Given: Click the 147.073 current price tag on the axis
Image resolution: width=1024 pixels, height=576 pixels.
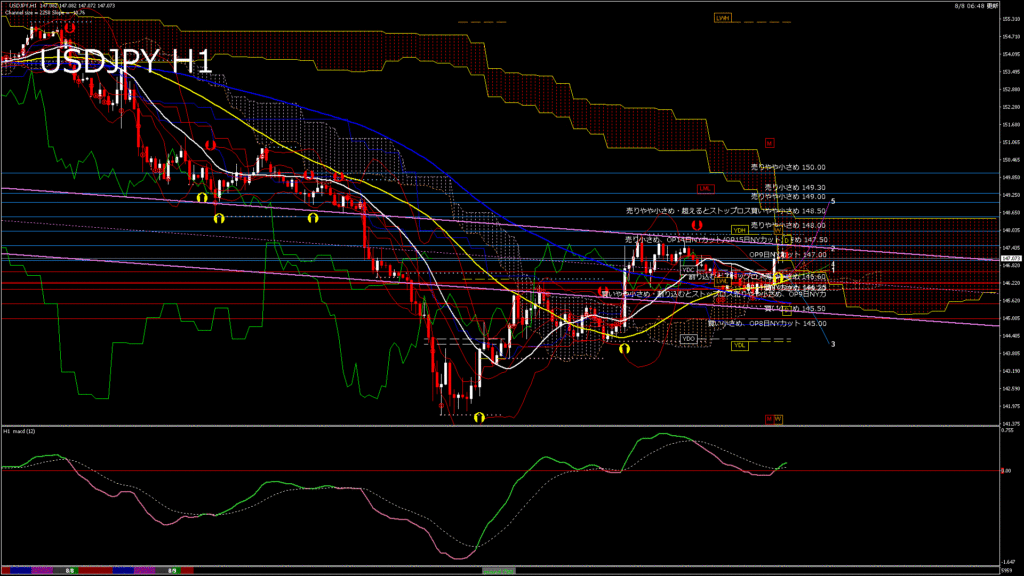Looking at the screenshot, I should click(1010, 259).
